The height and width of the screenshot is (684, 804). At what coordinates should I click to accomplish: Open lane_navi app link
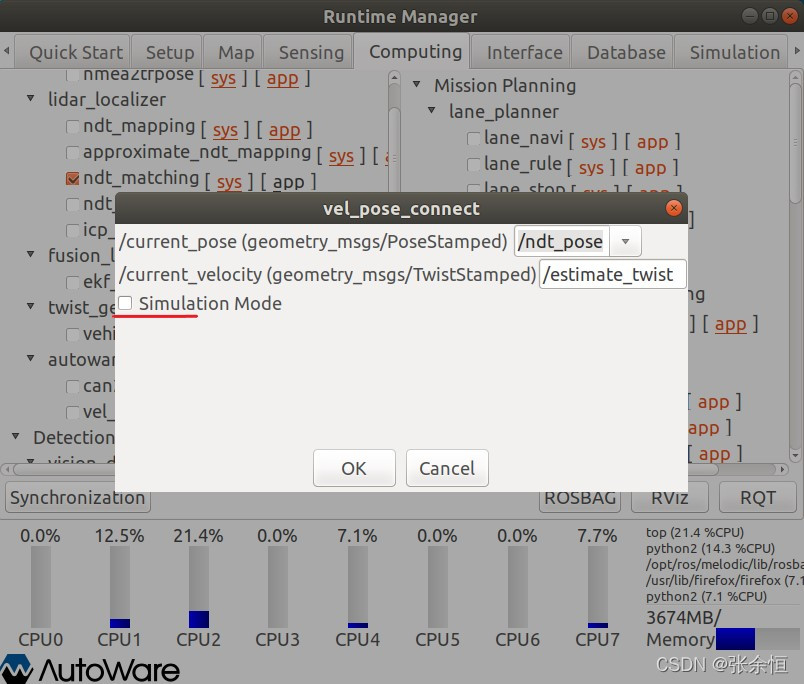tap(652, 142)
